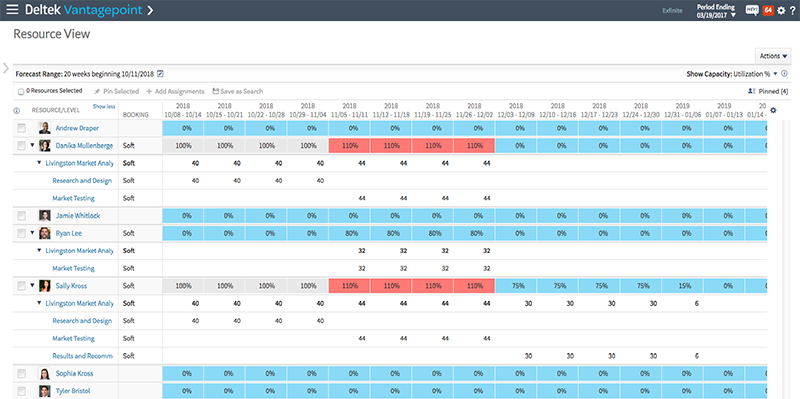Screen dimensions: 800x399
Task: Click Pin Selected in the toolbar
Action: pos(116,91)
